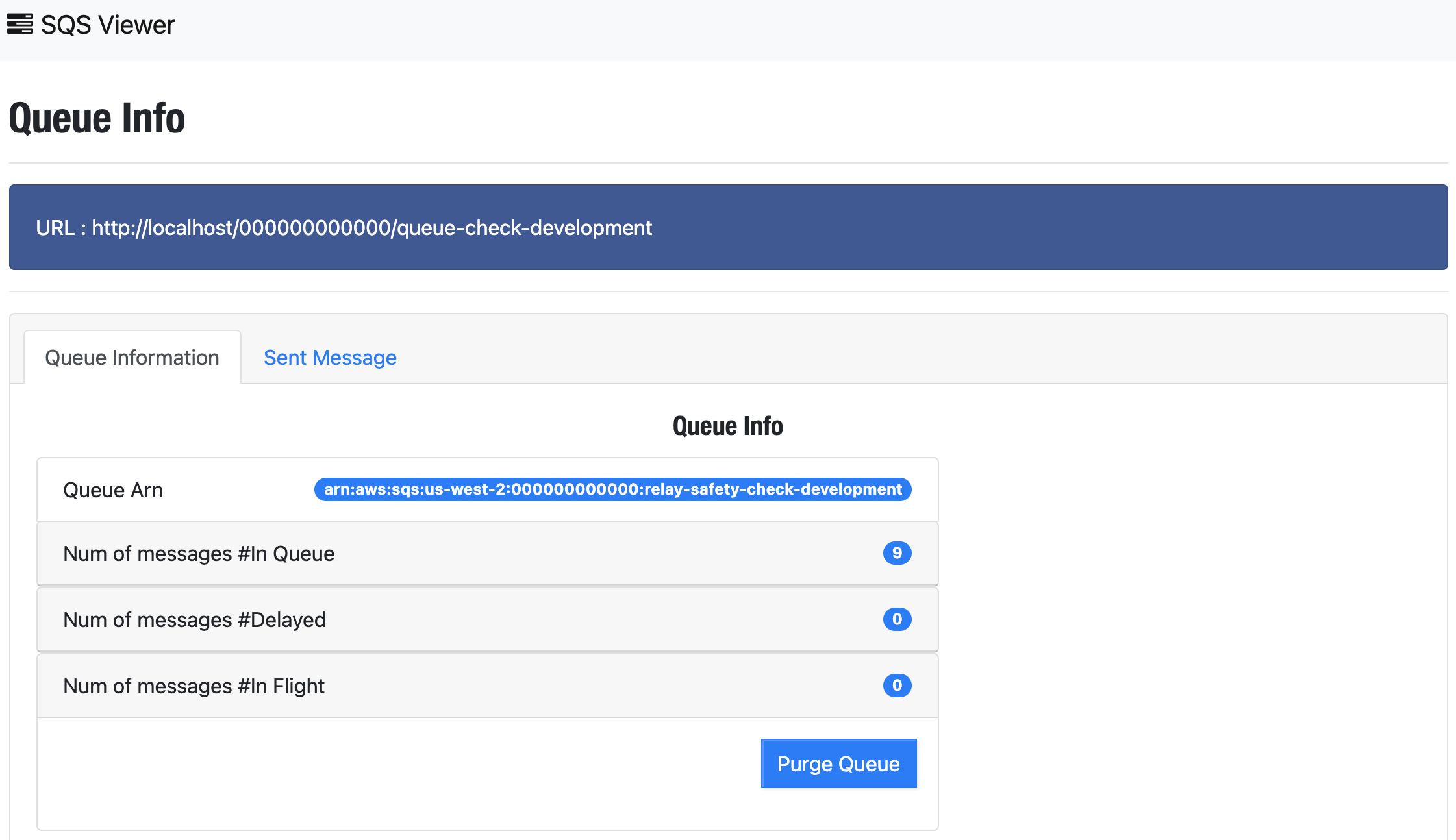
Task: Click the badge next to Num of messages #In Flight
Action: pos(897,685)
